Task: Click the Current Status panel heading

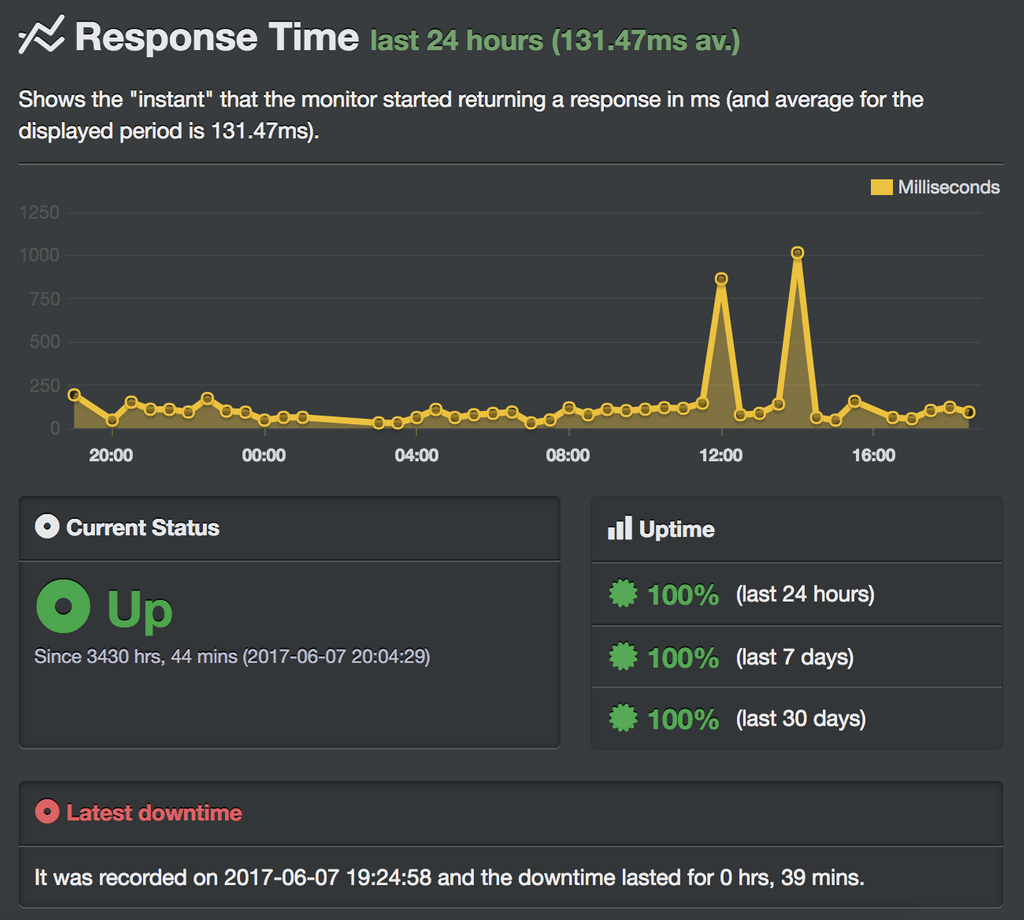Action: pyautogui.click(x=143, y=528)
